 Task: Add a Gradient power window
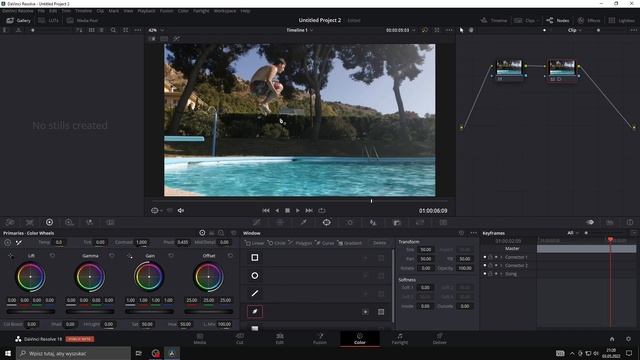(350, 243)
